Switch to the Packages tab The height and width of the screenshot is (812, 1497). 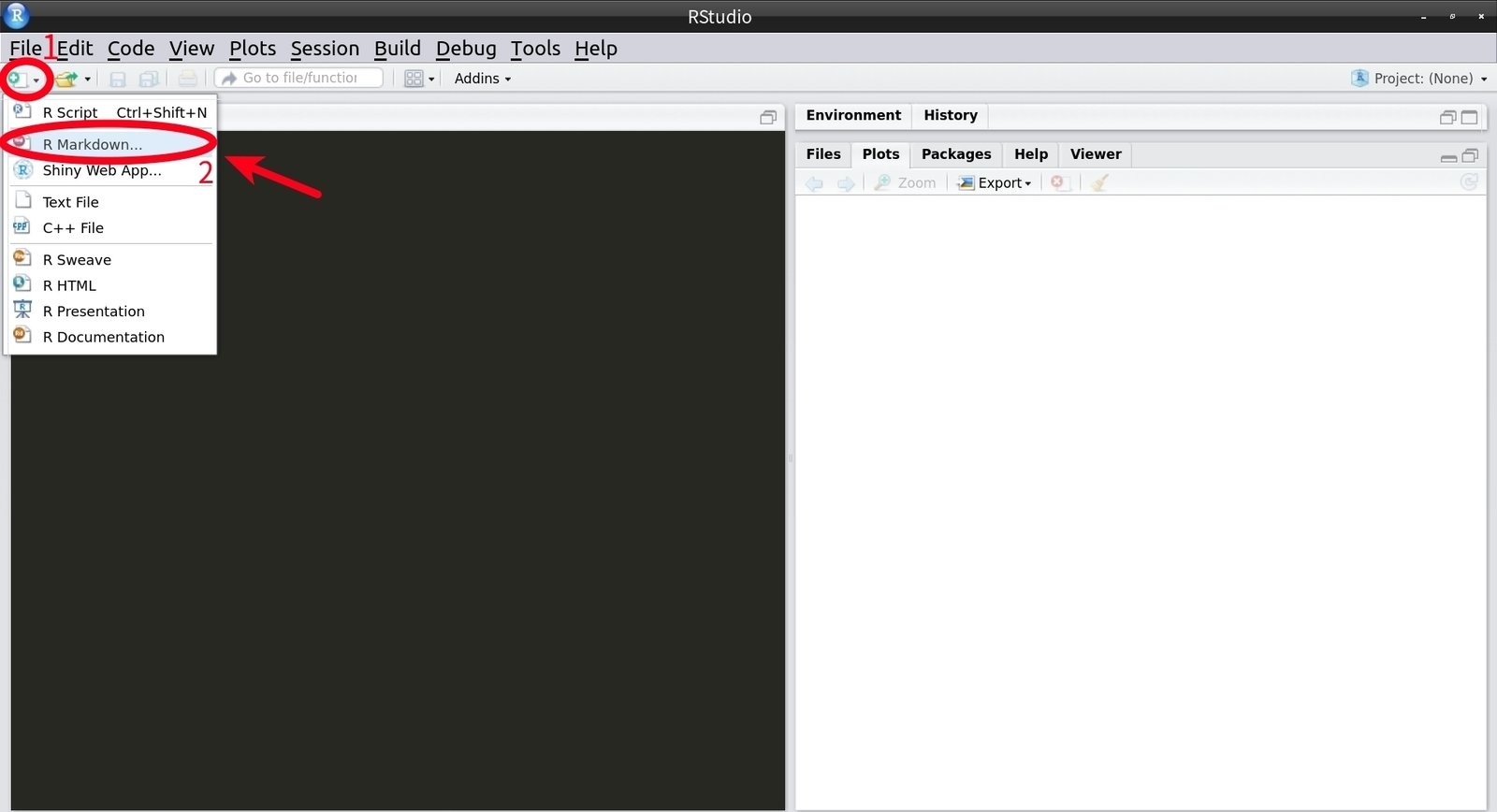(956, 154)
